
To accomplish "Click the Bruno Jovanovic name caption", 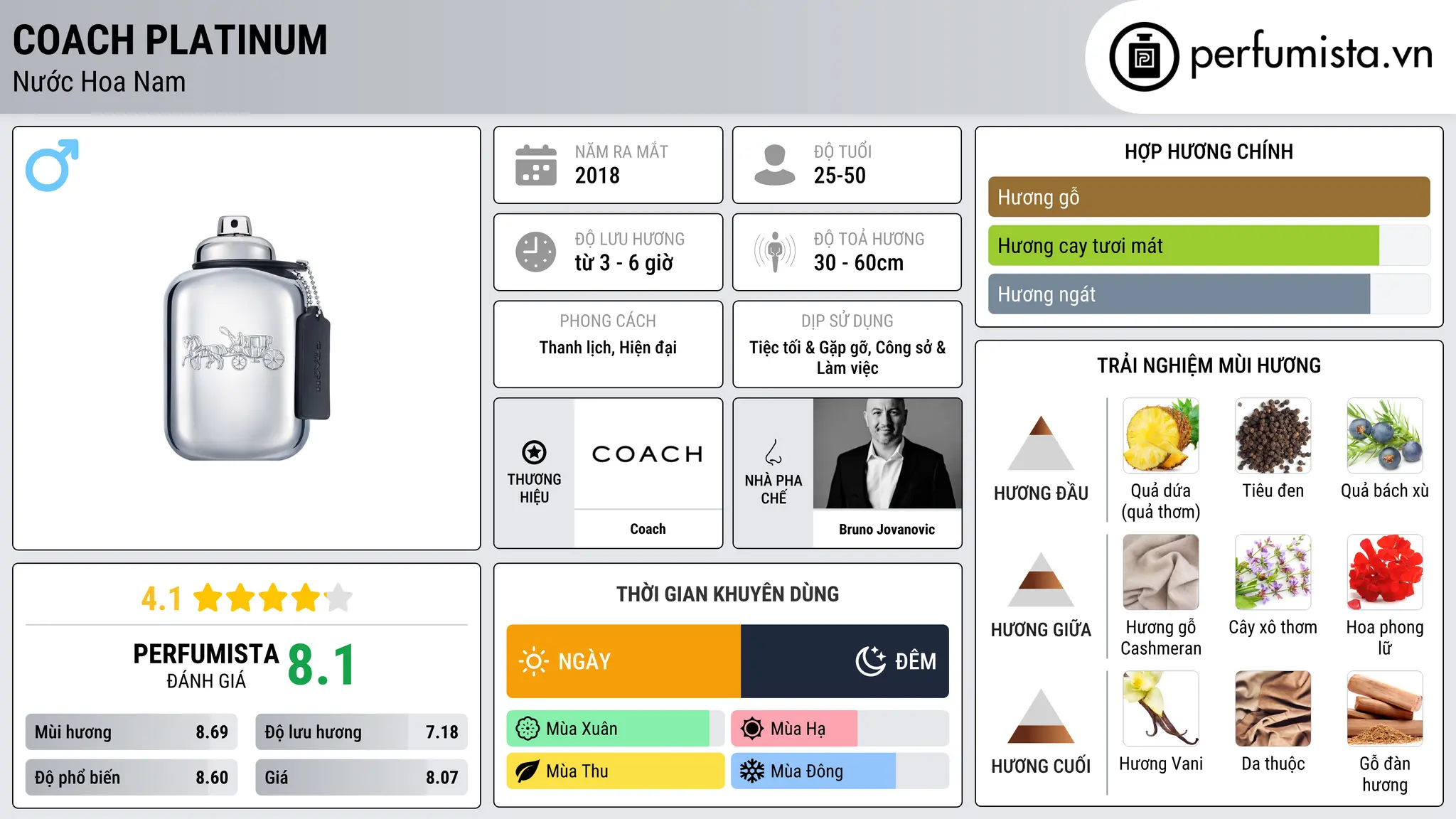I will pyautogui.click(x=887, y=529).
